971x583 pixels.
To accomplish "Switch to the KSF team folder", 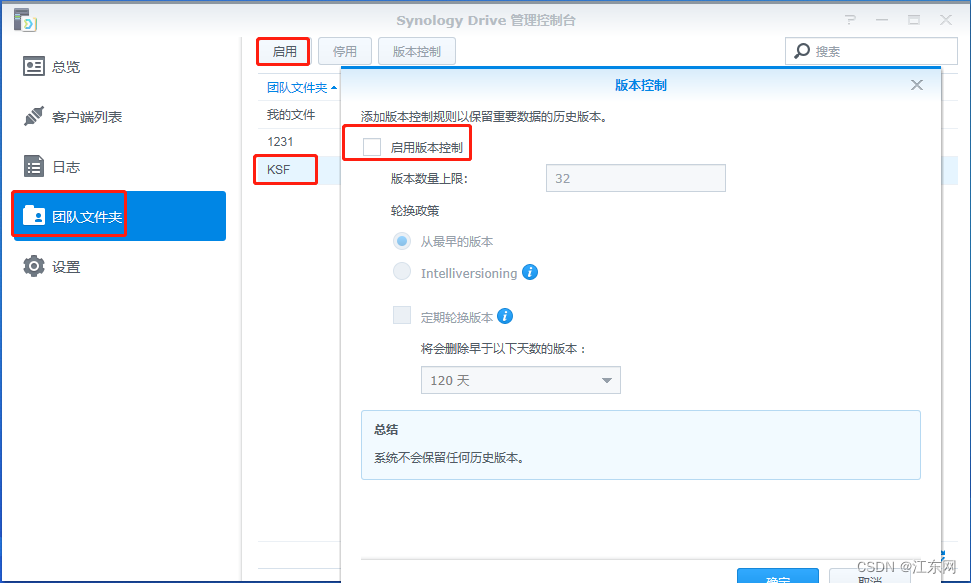I will pyautogui.click(x=280, y=170).
